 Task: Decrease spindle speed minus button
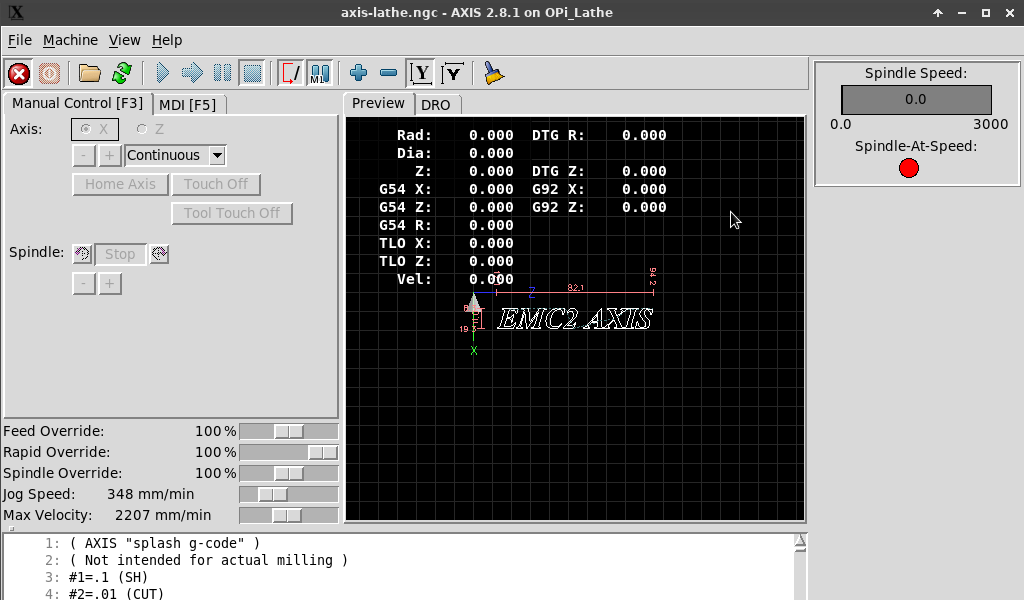[84, 283]
